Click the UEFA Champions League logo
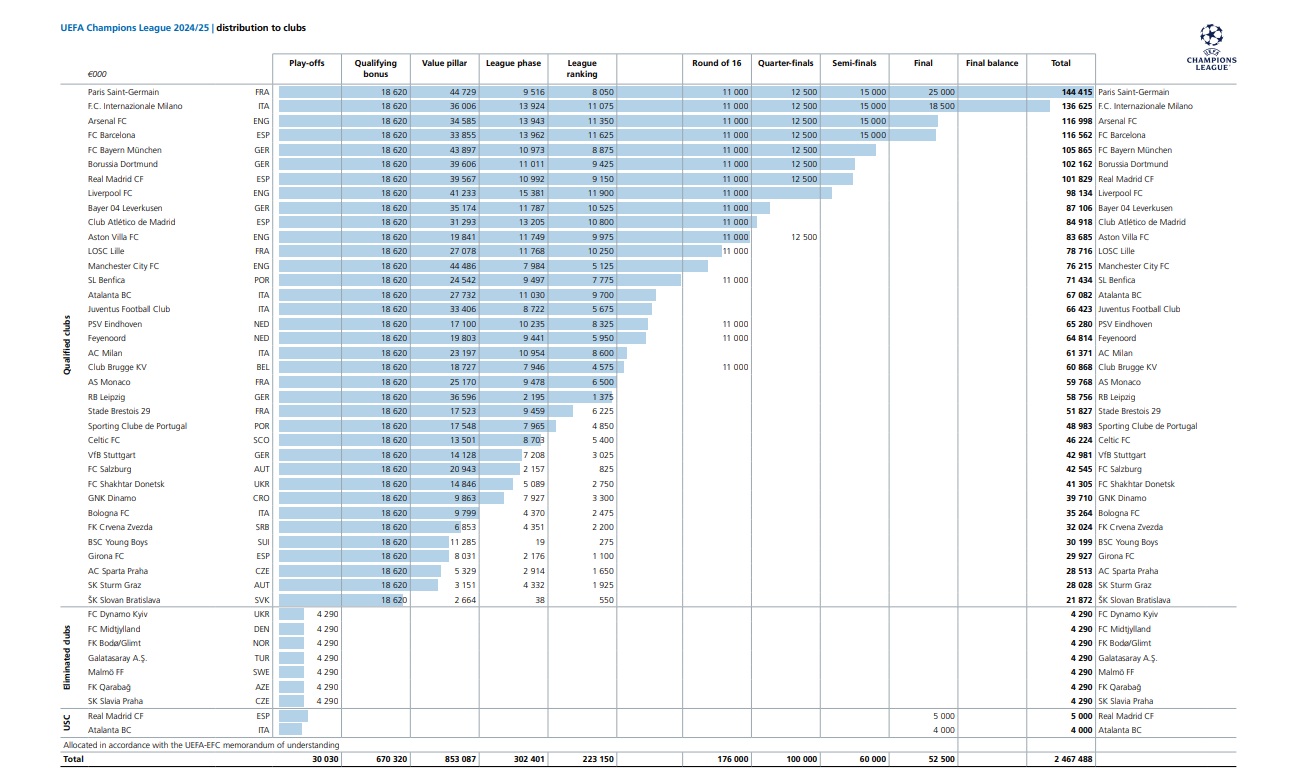Screen dimensions: 1292x777 [x=1211, y=46]
